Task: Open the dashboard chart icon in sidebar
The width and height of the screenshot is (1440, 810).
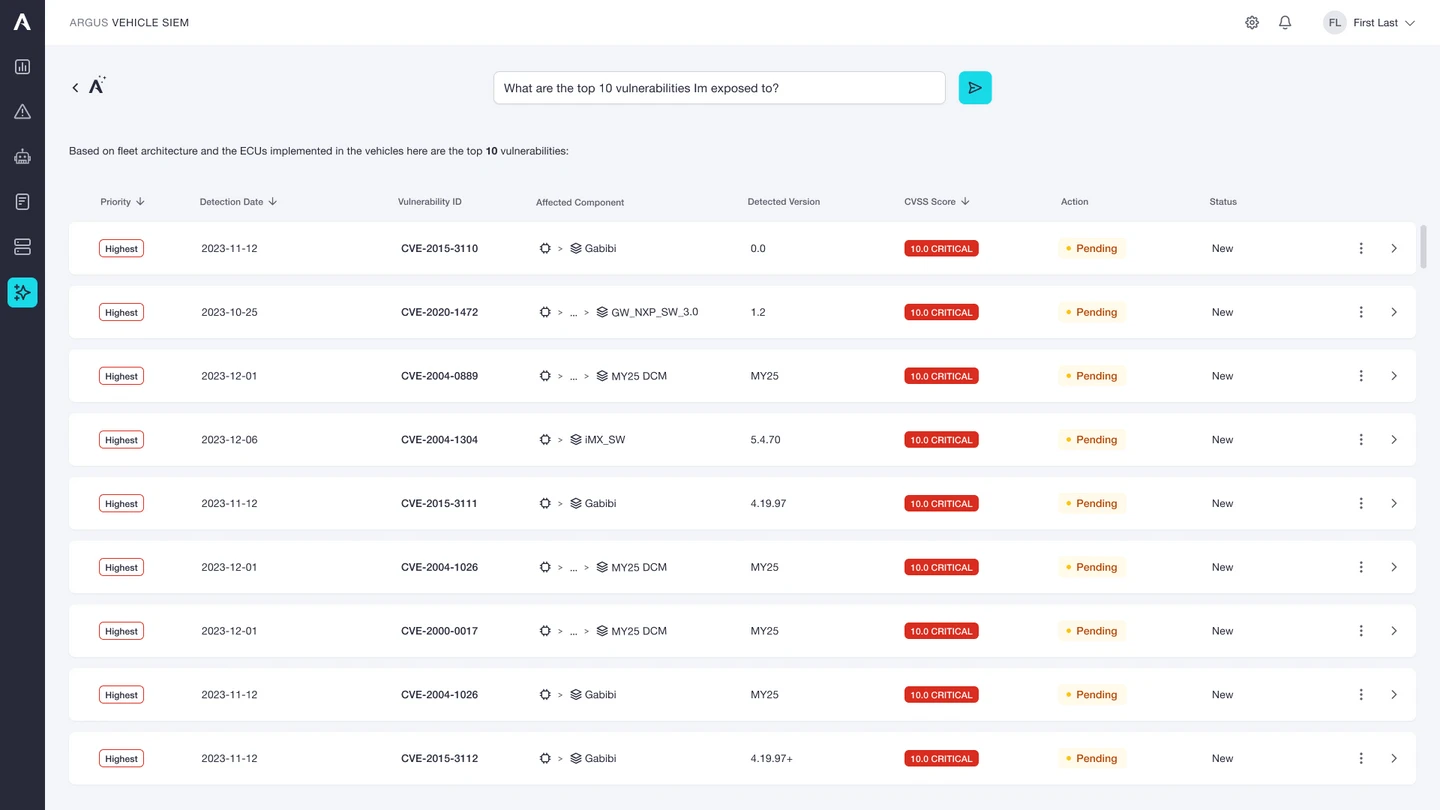Action: coord(22,67)
